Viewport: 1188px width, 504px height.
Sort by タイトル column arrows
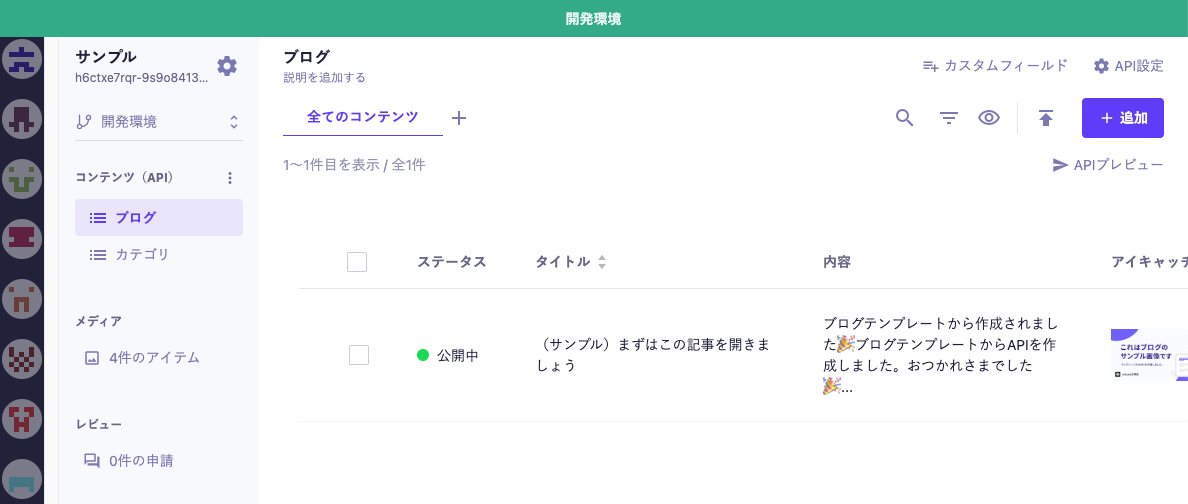point(602,262)
